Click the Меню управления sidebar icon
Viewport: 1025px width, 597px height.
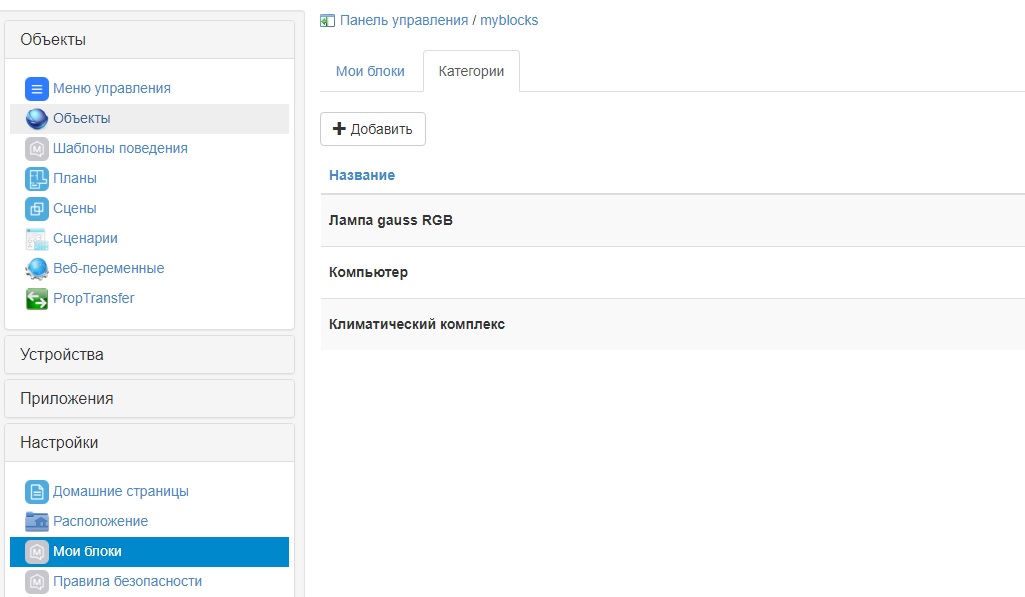coord(37,88)
